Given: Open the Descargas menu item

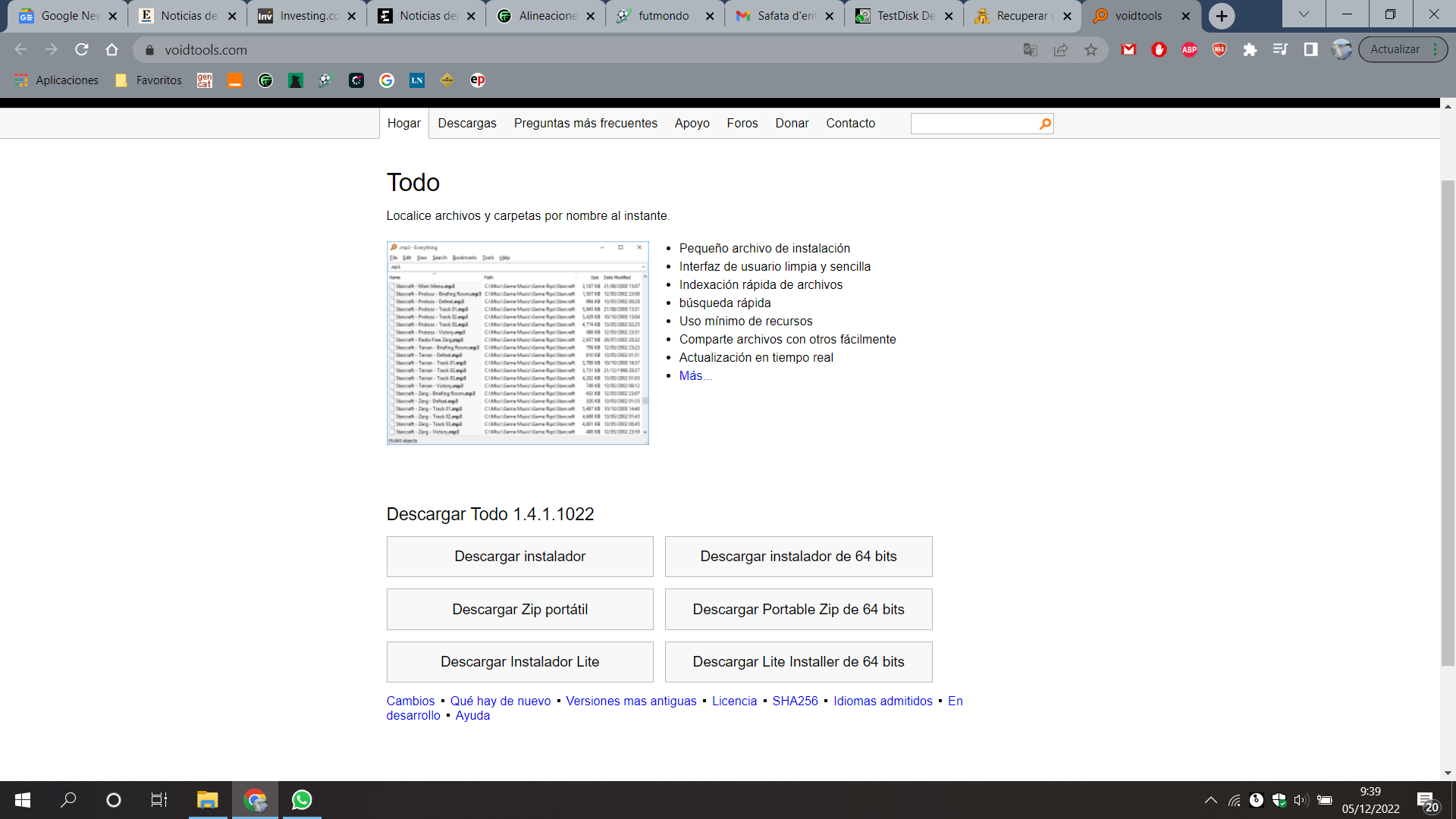Looking at the screenshot, I should [467, 124].
